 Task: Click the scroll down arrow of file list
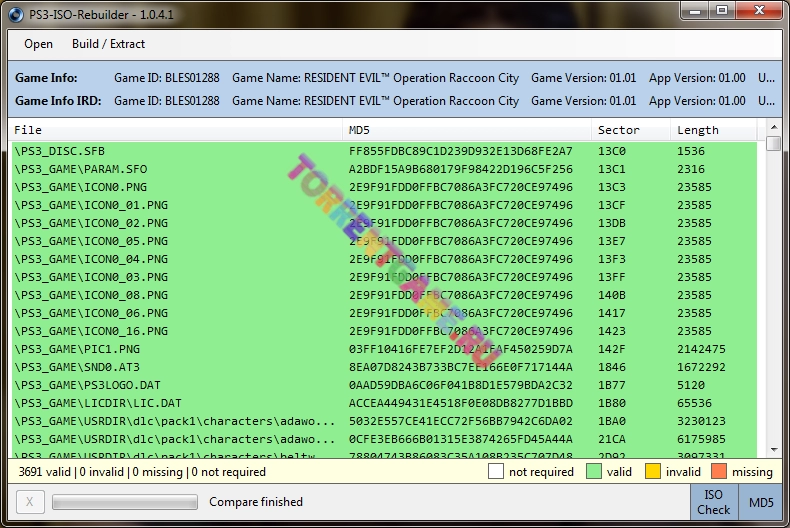pyautogui.click(x=773, y=451)
